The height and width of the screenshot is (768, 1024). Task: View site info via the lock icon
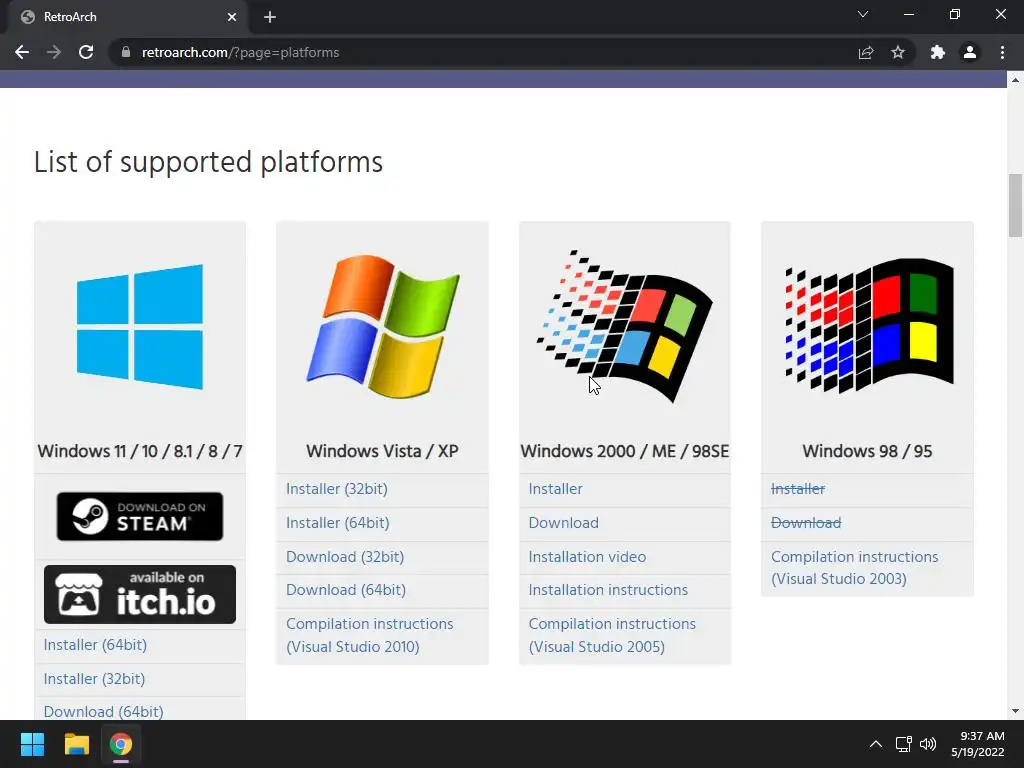[126, 52]
